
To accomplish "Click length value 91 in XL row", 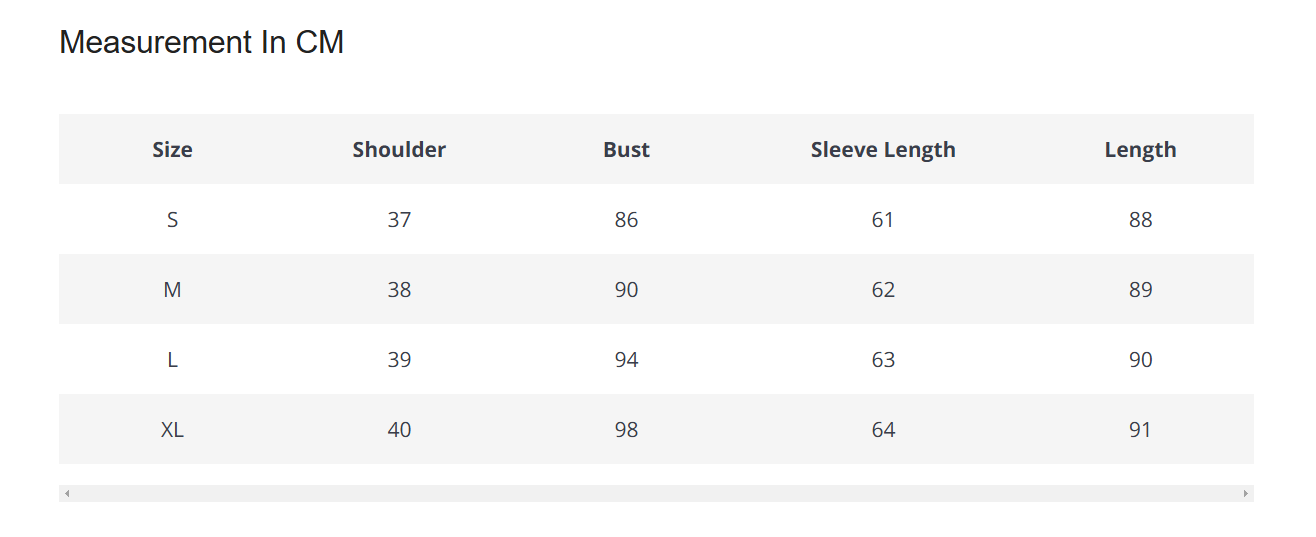I will pyautogui.click(x=1140, y=430).
